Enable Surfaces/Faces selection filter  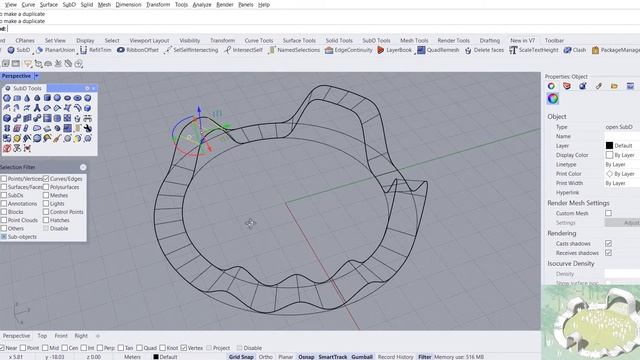tap(4, 187)
